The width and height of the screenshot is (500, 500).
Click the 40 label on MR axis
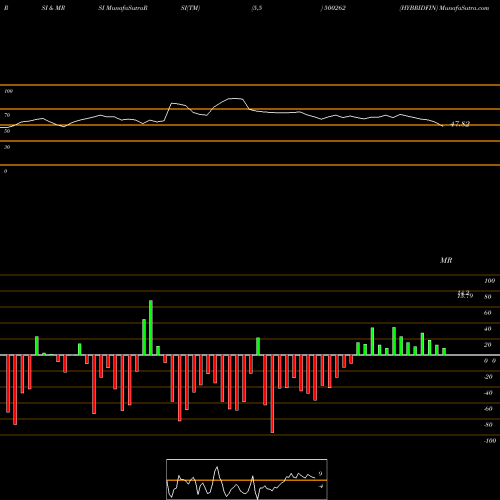pos(488,329)
